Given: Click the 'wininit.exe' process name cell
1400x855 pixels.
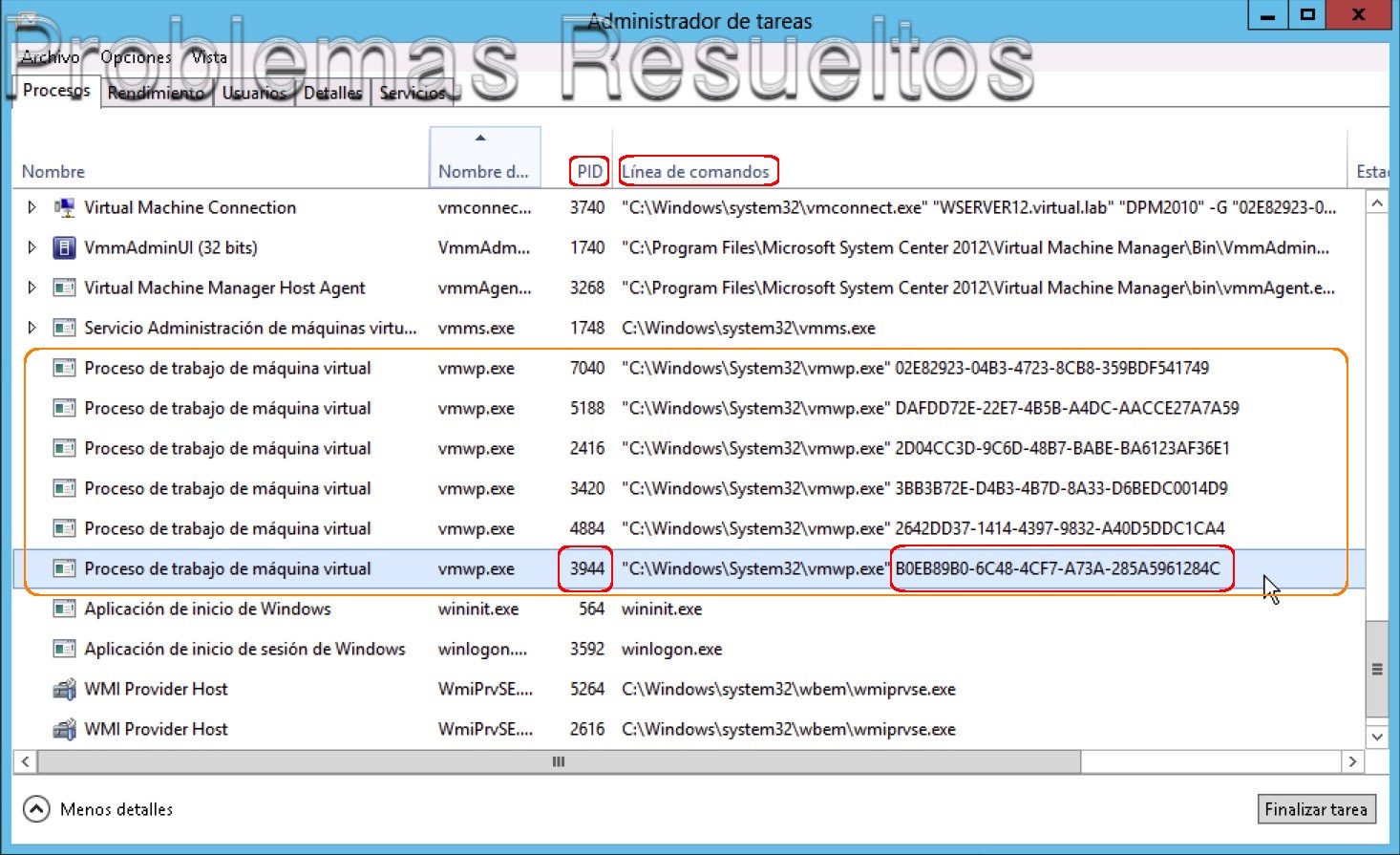Looking at the screenshot, I should tap(478, 609).
